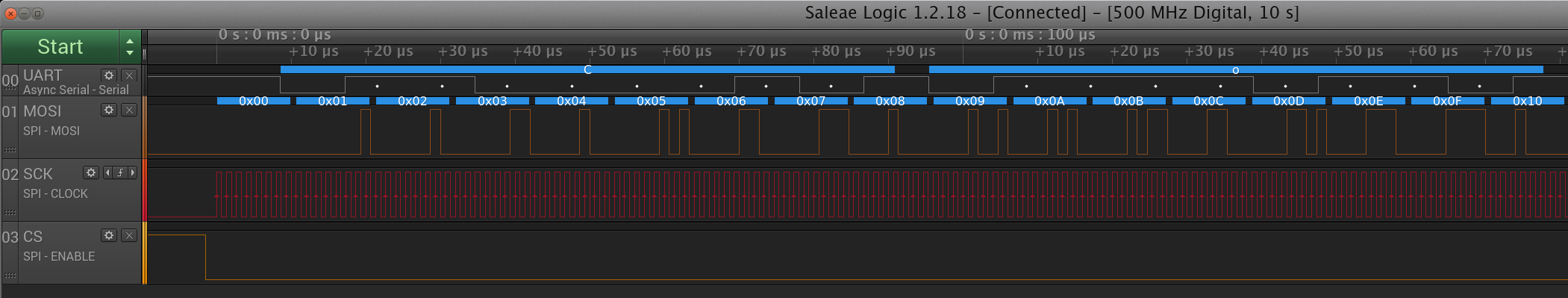Open SCK channel settings gear

[x=91, y=173]
